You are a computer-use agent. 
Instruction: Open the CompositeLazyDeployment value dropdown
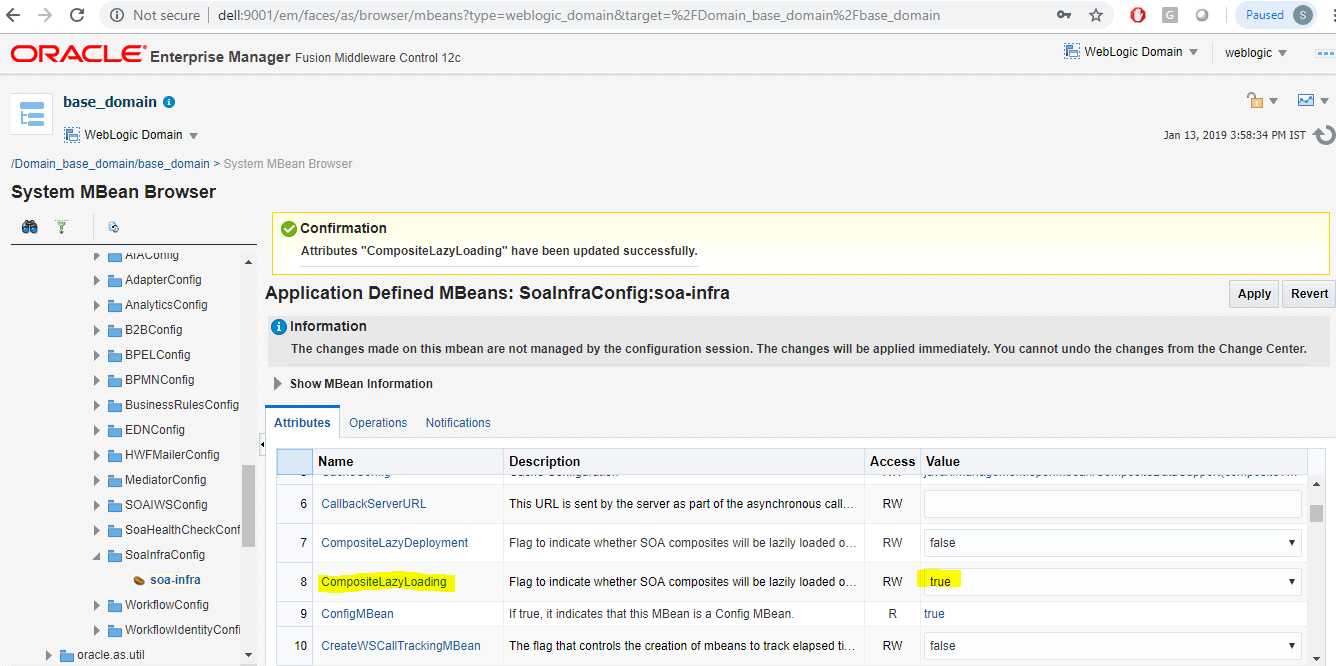tap(1112, 543)
